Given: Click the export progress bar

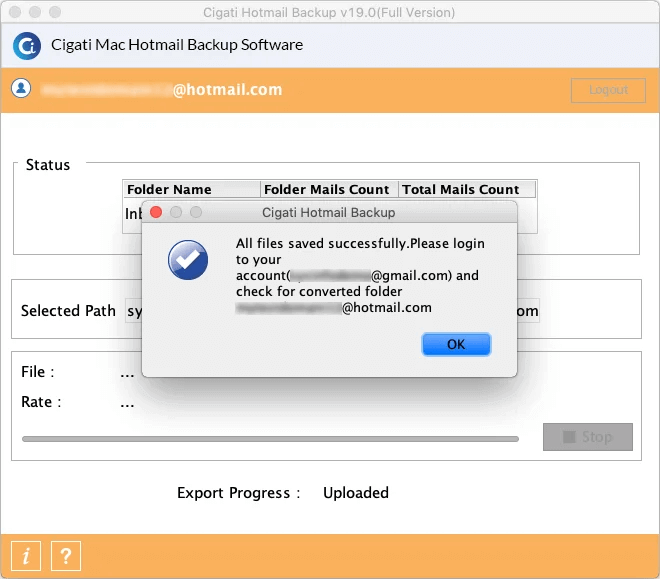Looking at the screenshot, I should pyautogui.click(x=270, y=439).
